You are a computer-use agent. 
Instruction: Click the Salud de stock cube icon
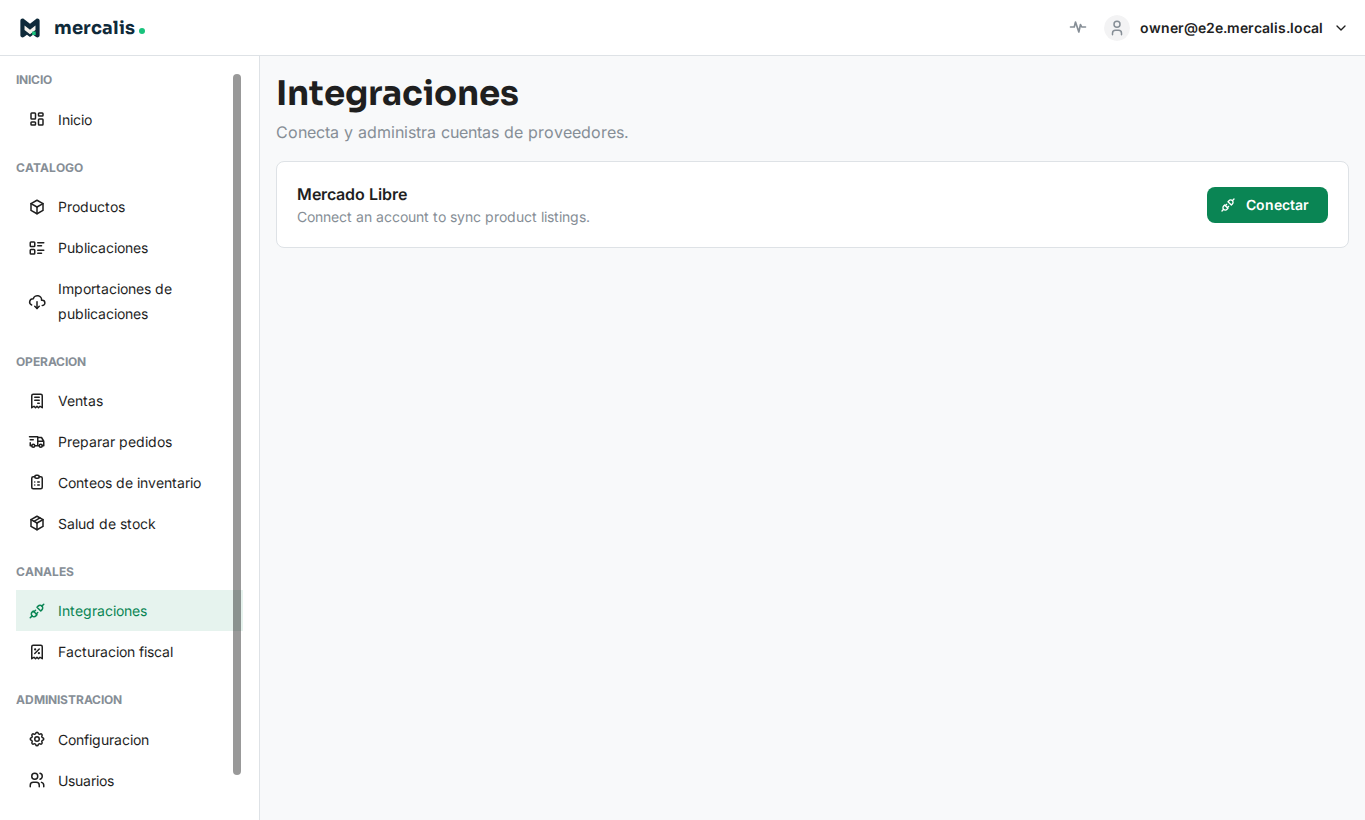coord(37,524)
